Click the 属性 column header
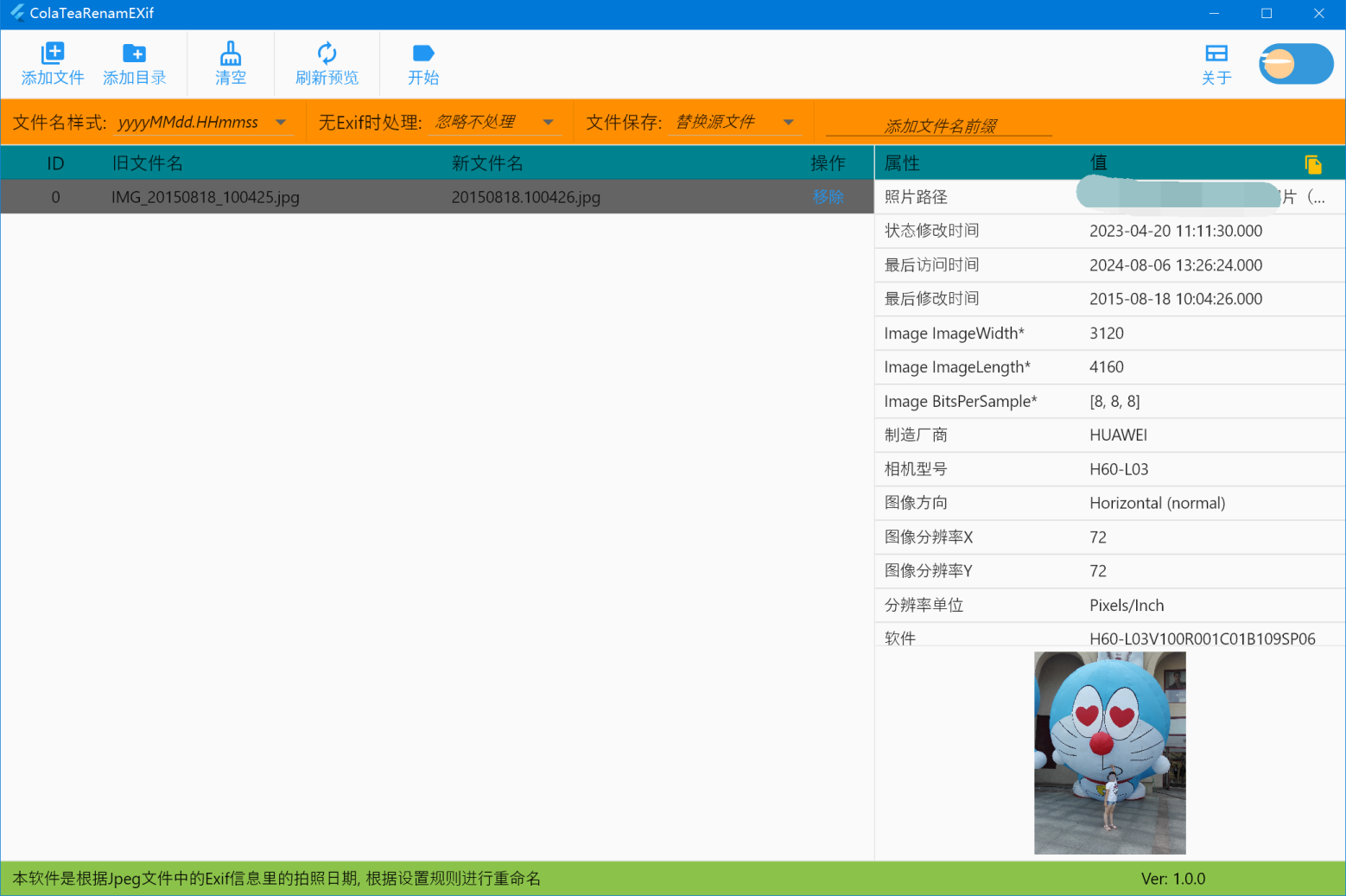This screenshot has width=1346, height=896. click(x=902, y=163)
